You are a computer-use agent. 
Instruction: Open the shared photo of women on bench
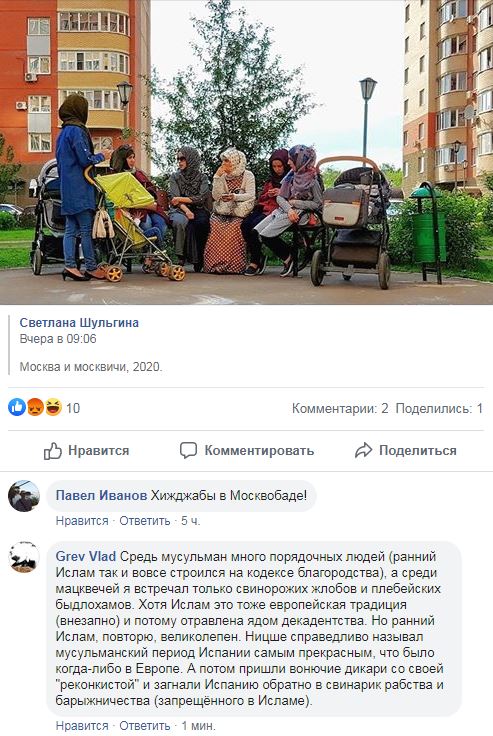point(246,153)
